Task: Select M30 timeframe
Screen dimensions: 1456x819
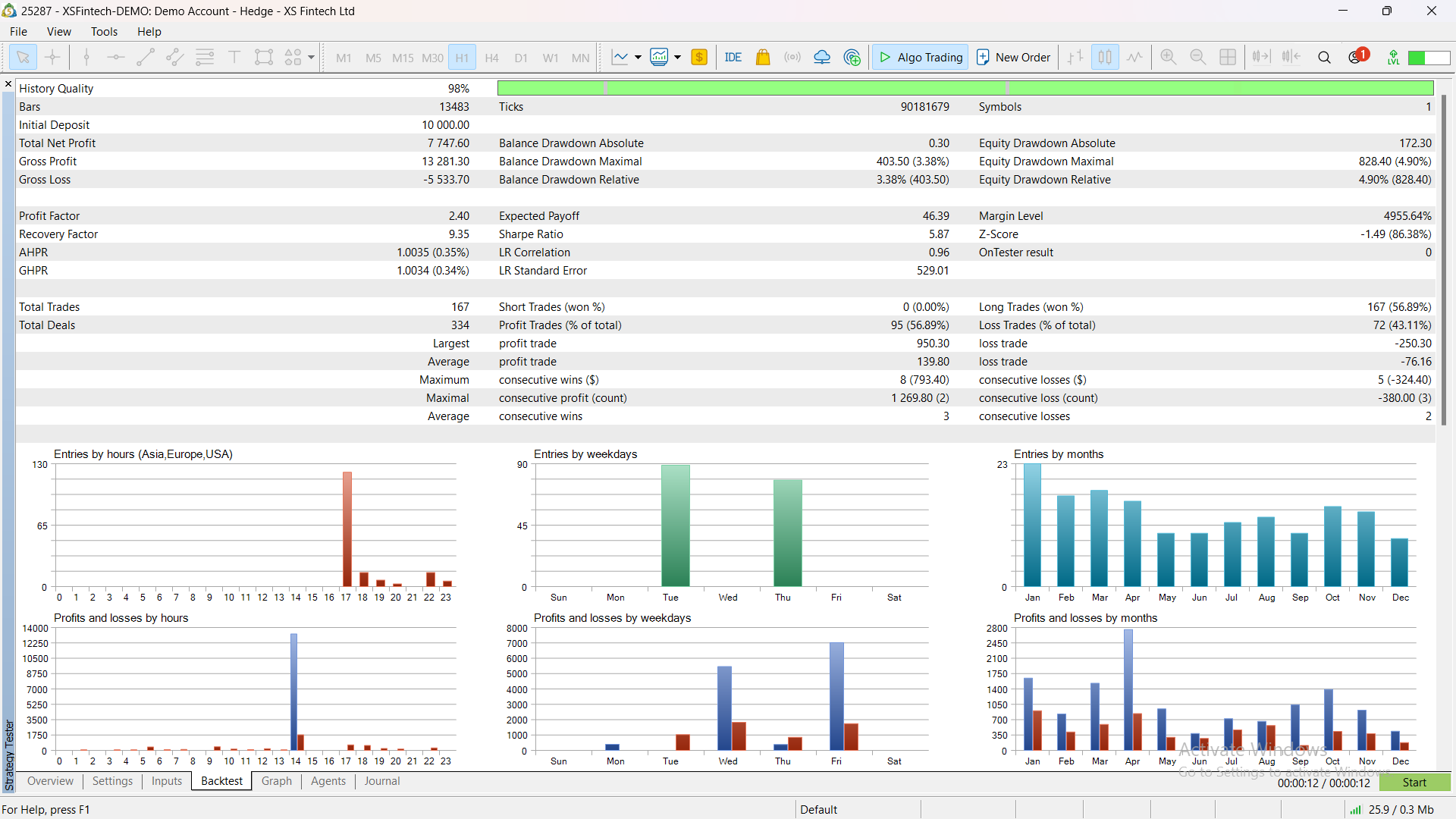Action: click(432, 58)
